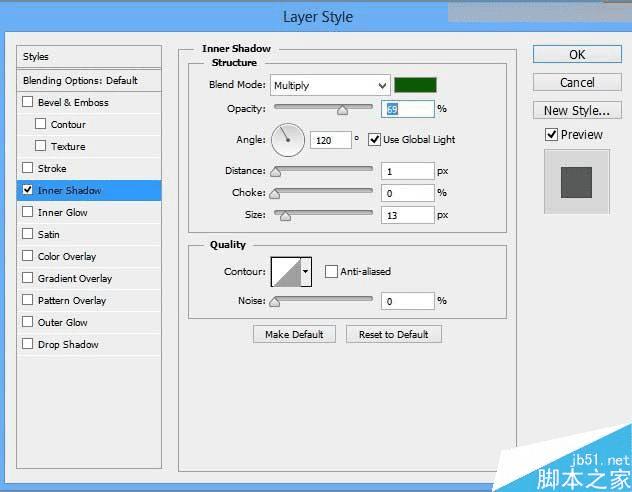Click the Size slider handle
Viewport: 632px width, 492px height.
click(285, 216)
